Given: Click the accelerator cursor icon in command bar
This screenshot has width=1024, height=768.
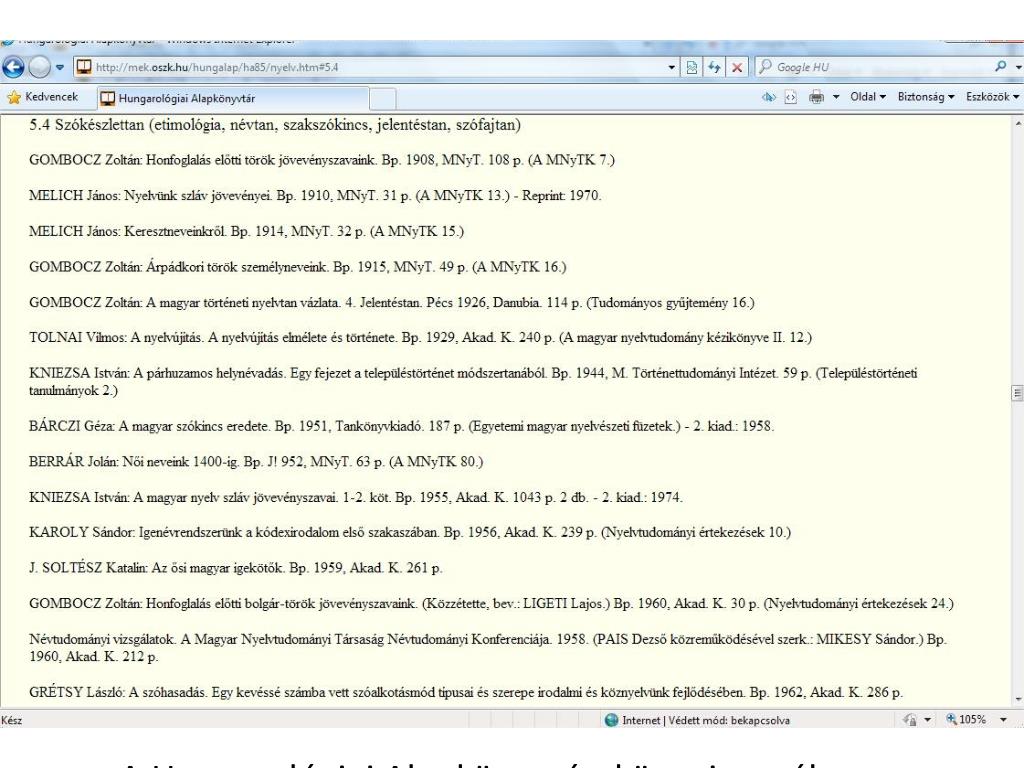Looking at the screenshot, I should [x=769, y=97].
